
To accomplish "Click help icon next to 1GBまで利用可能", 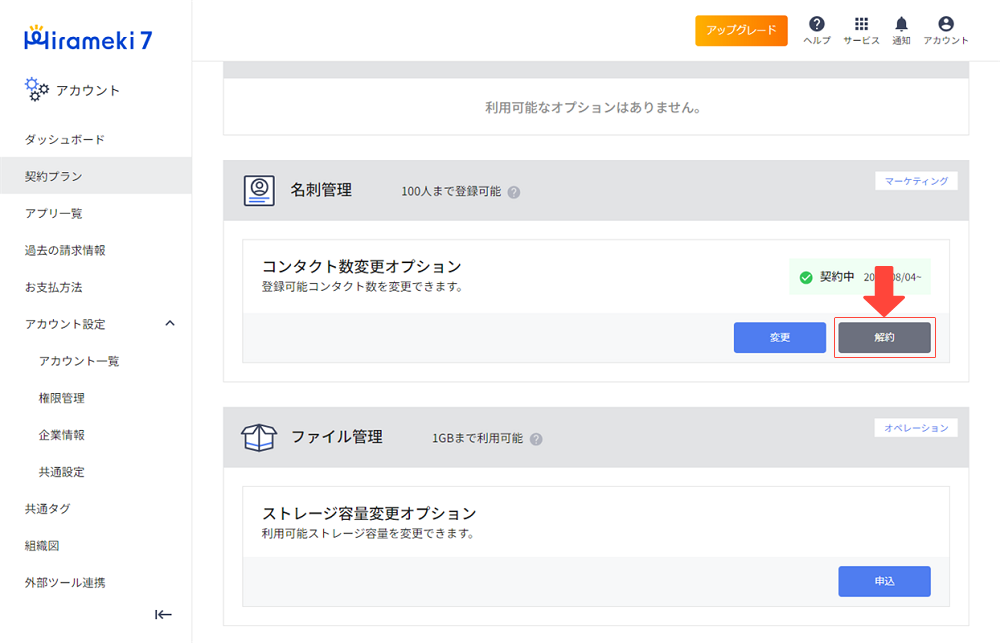I will click(x=536, y=439).
